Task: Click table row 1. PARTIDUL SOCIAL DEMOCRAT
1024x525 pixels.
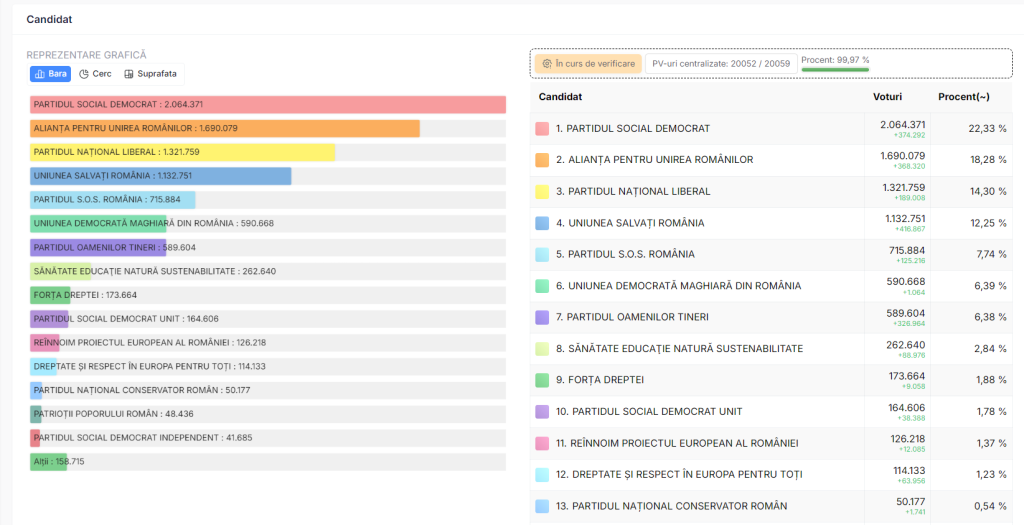Action: 771,129
